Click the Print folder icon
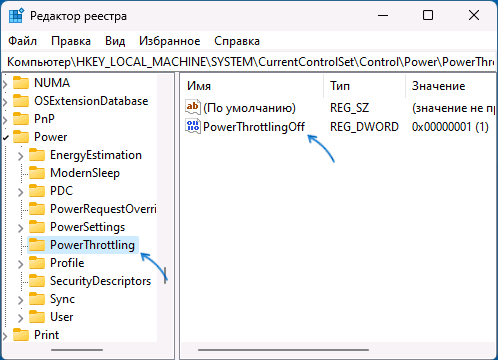 tap(21, 335)
